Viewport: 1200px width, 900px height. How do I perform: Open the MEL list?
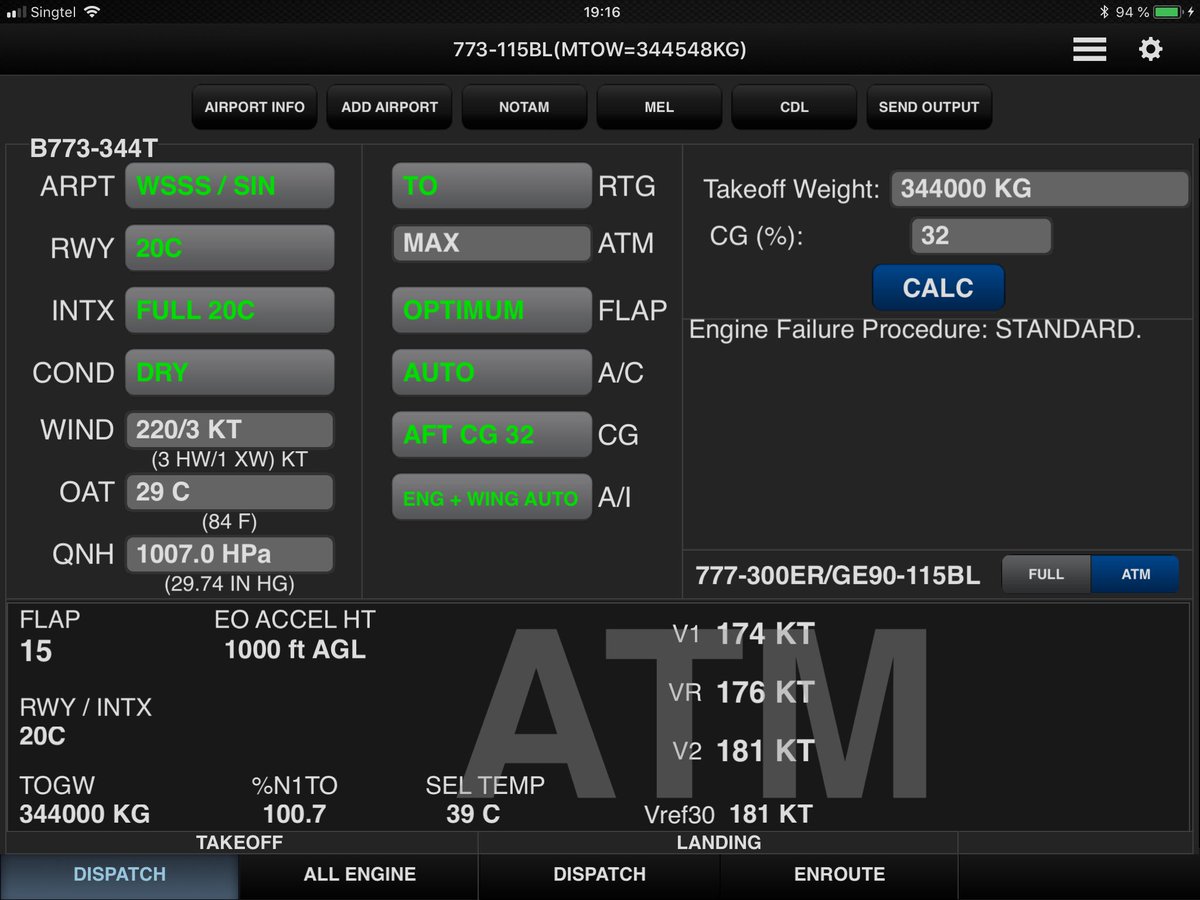tap(659, 107)
